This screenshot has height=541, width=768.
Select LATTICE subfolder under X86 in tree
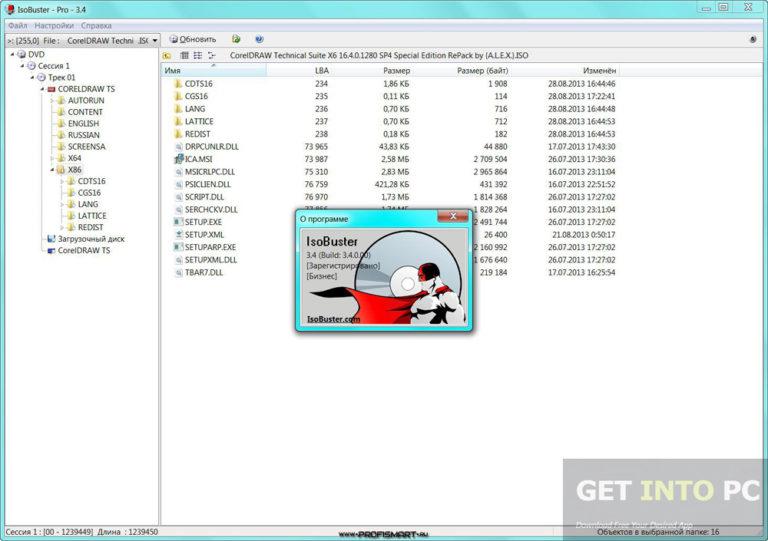tap(92, 216)
